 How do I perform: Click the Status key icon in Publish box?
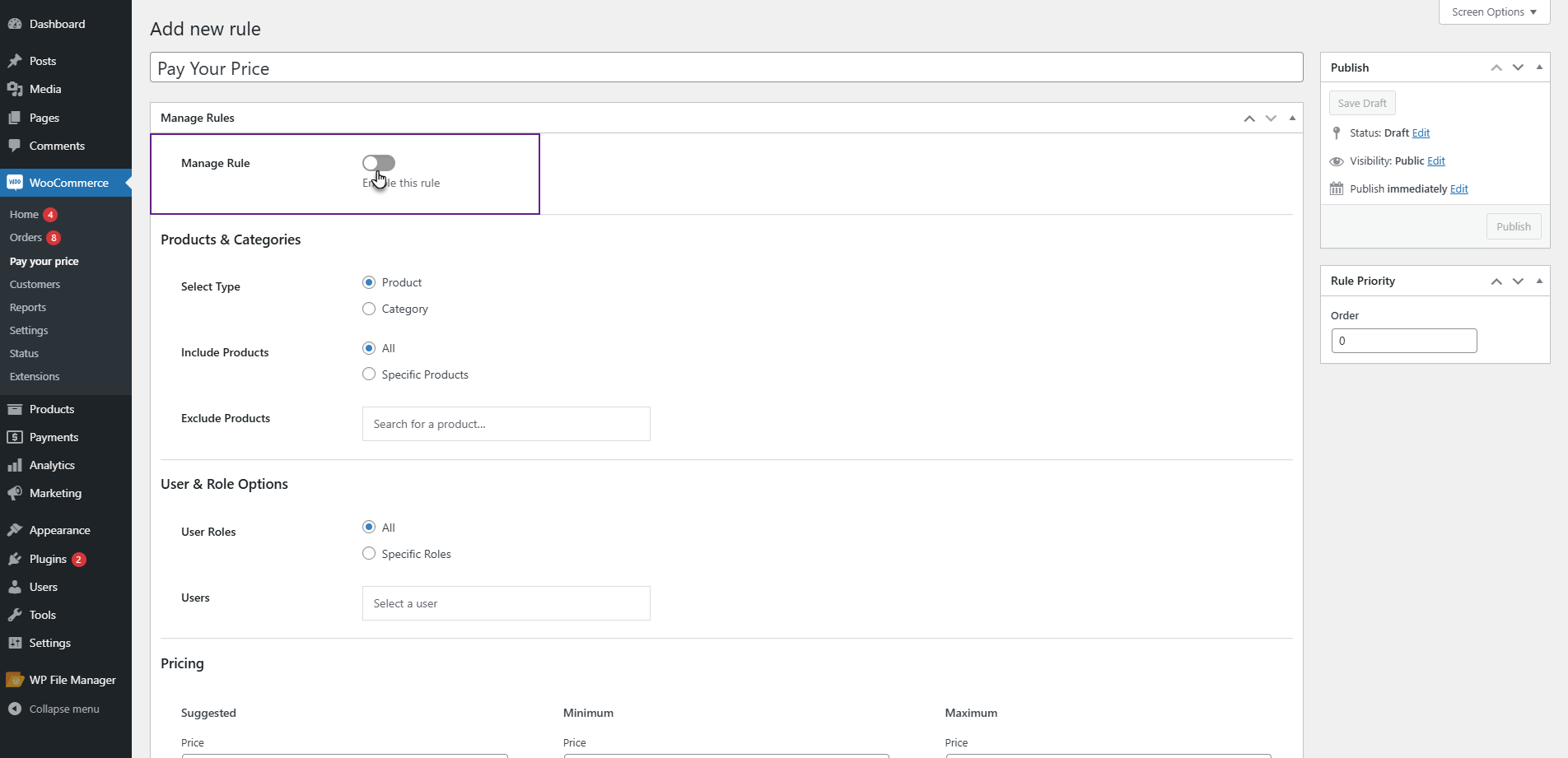coord(1337,133)
